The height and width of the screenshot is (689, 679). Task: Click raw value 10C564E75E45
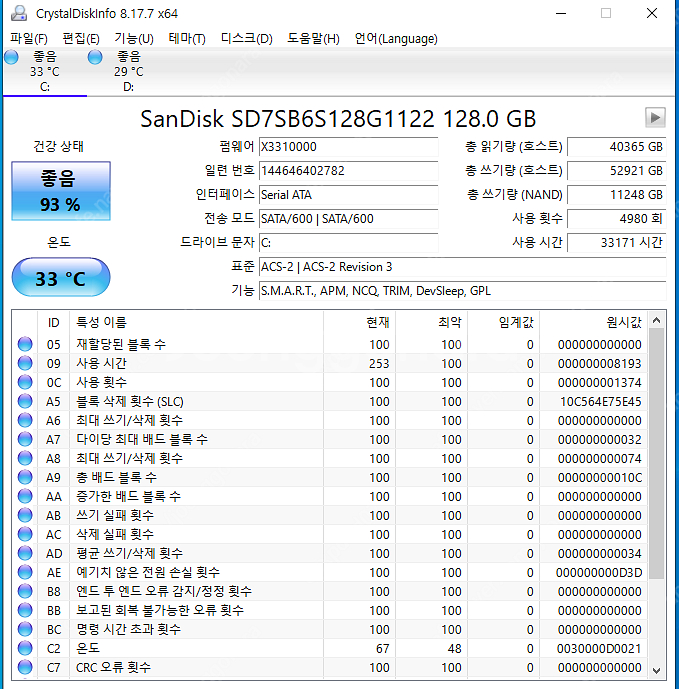click(x=600, y=402)
